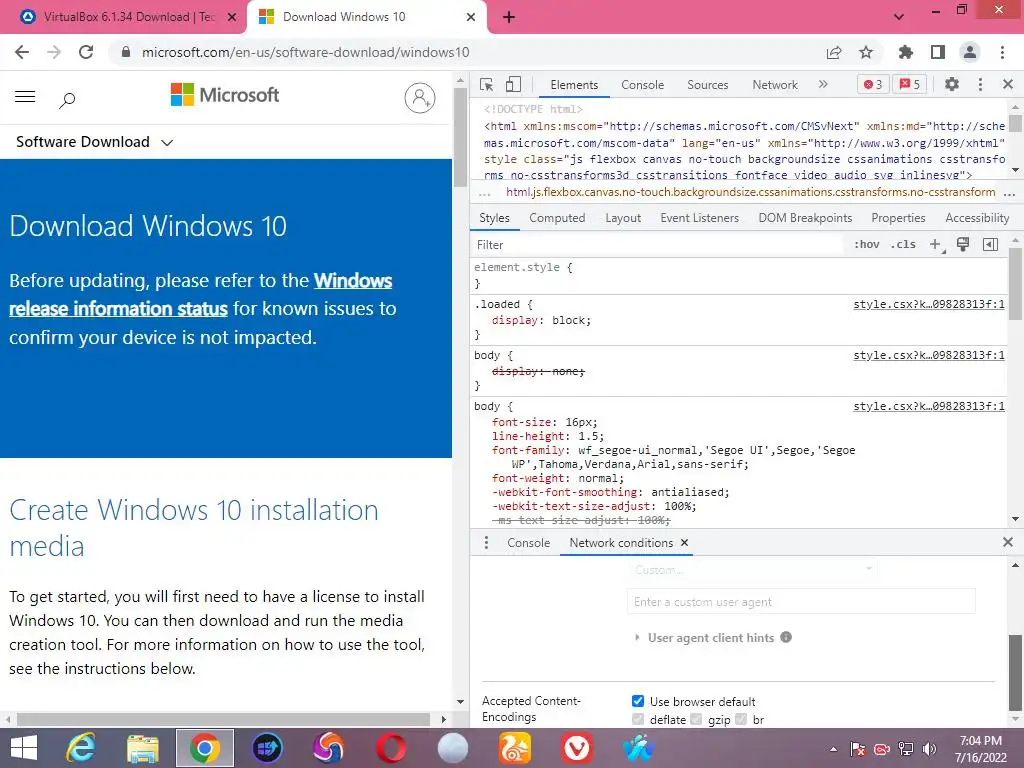Toggle .cls element classes panel
This screenshot has width=1024, height=768.
coord(903,244)
